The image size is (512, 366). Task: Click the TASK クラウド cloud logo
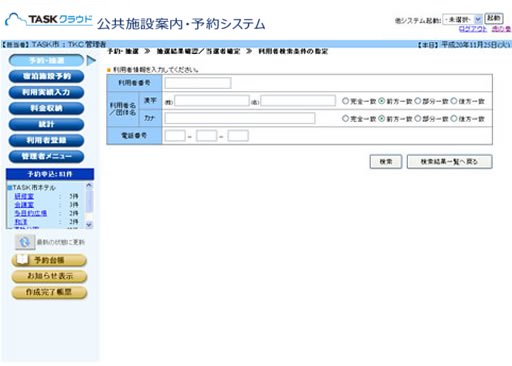(48, 20)
